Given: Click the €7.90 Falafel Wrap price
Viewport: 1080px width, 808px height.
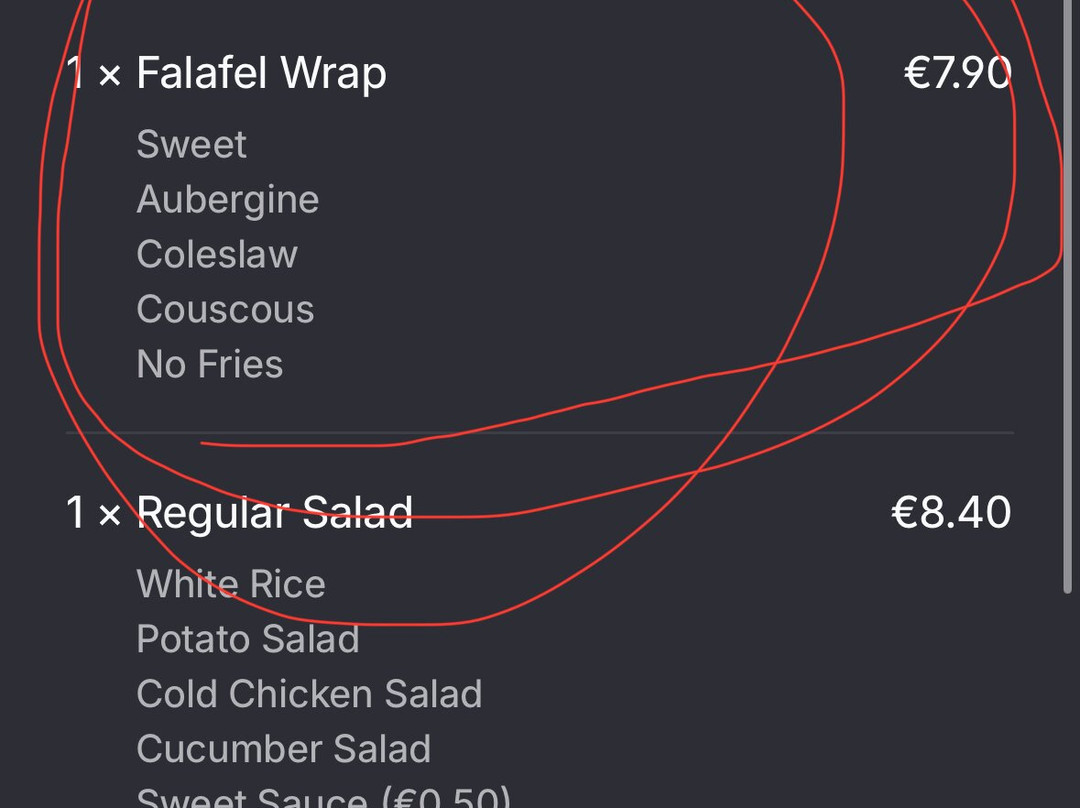Looking at the screenshot, I should point(957,74).
